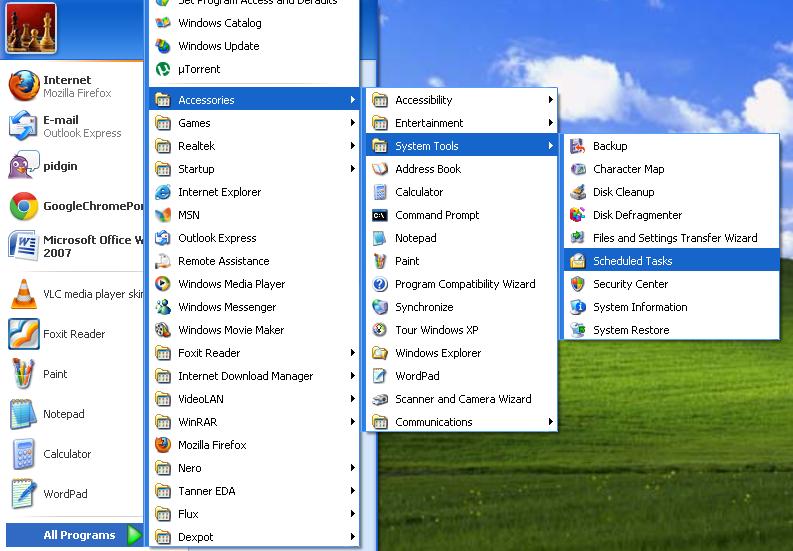Launch GoogleChromePortable from Start menu
Image resolution: width=793 pixels, height=551 pixels.
(75, 206)
